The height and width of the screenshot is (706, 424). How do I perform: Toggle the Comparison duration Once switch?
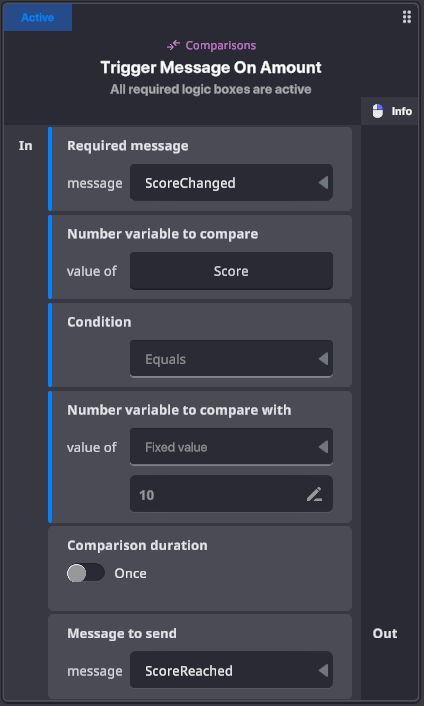(x=86, y=573)
